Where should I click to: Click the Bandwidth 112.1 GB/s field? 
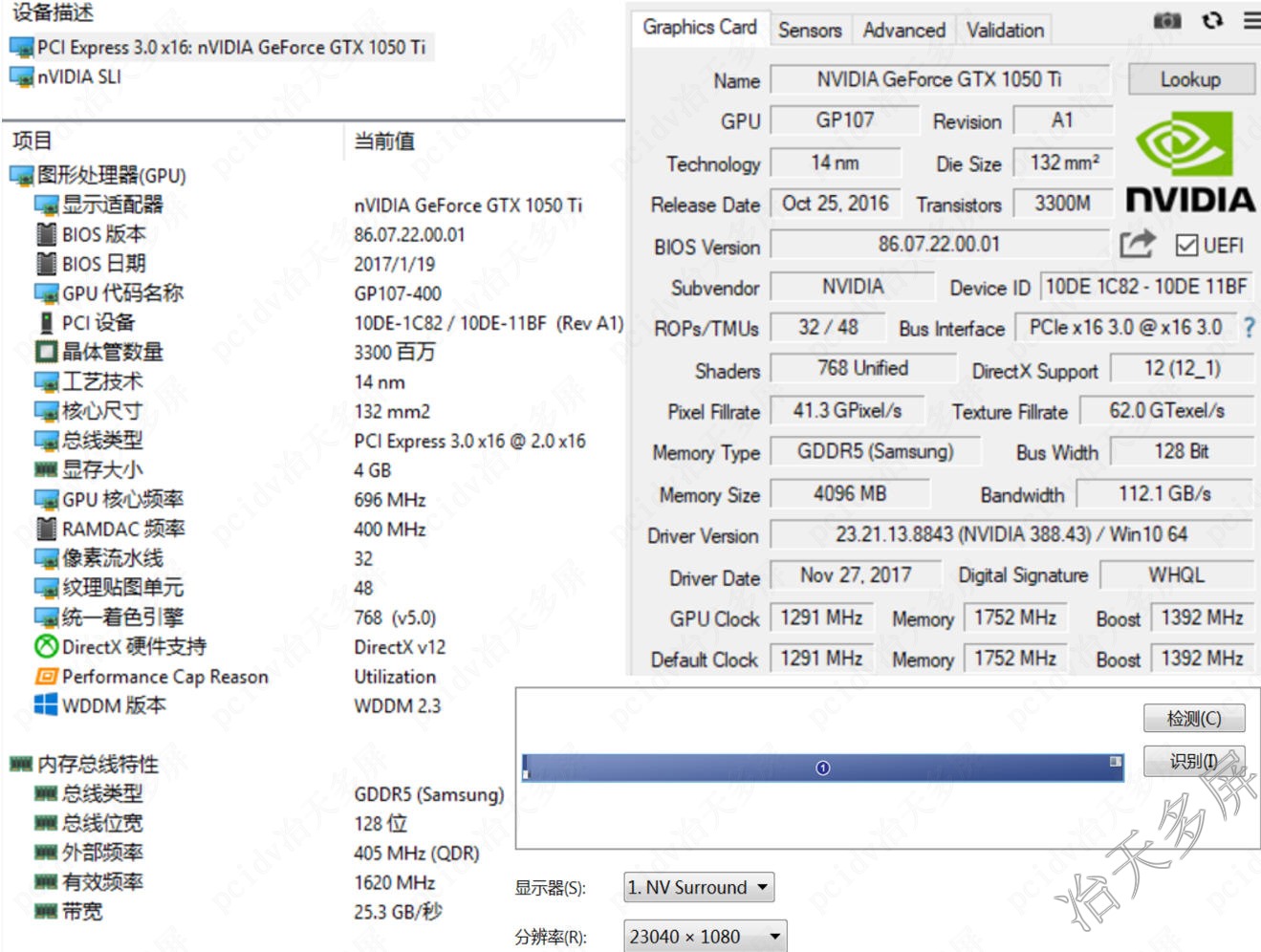(1165, 493)
